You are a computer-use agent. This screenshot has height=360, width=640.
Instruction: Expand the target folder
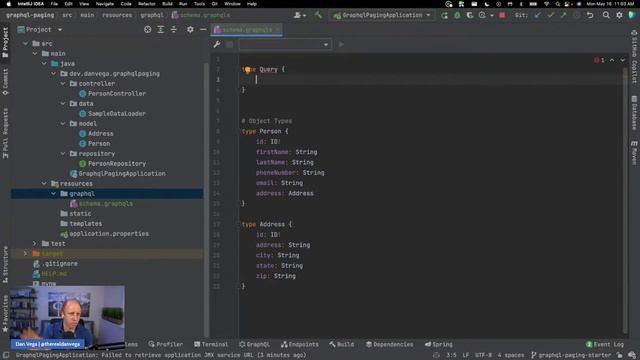click(x=26, y=253)
